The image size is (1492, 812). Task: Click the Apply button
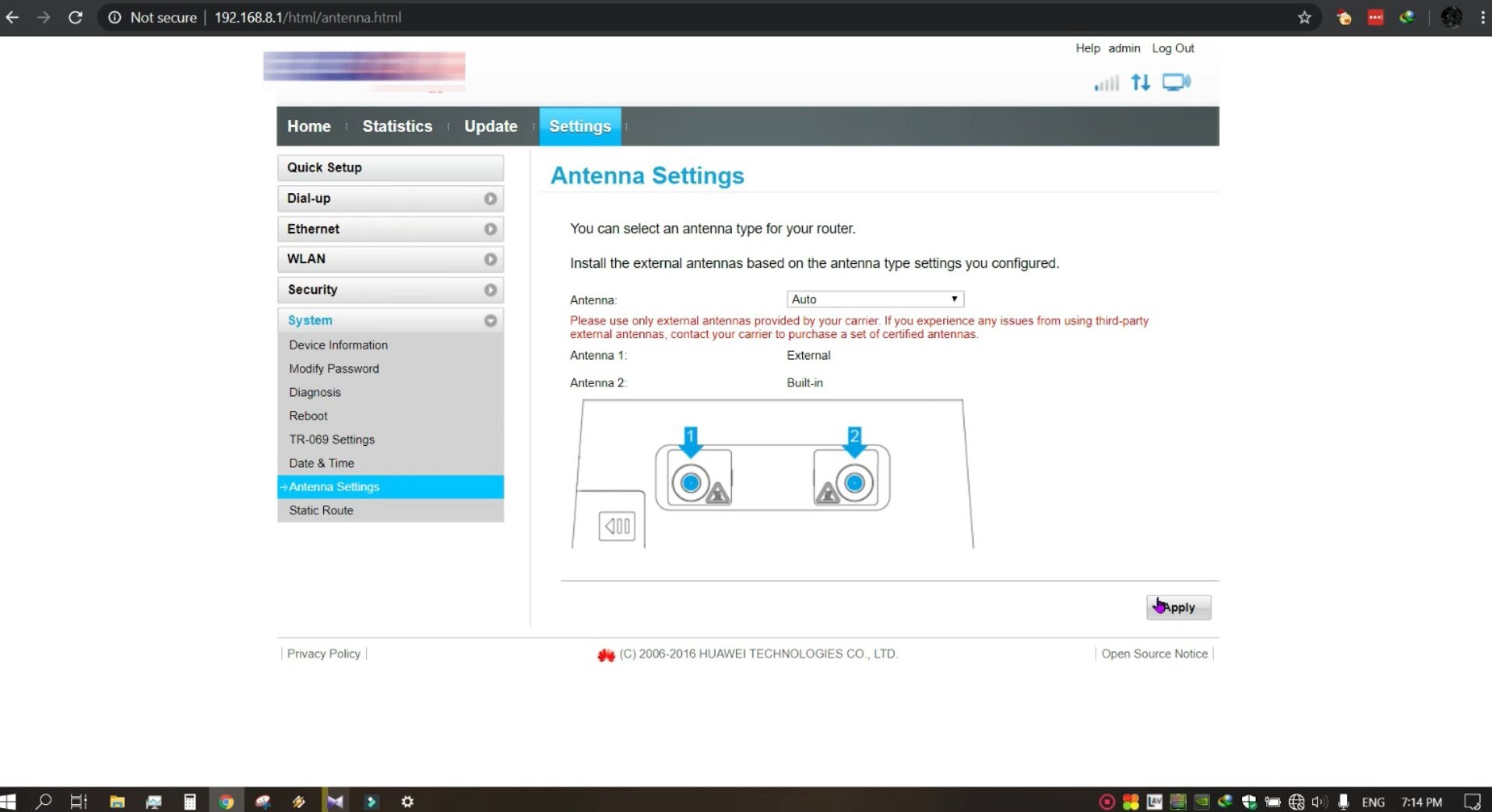[1178, 607]
